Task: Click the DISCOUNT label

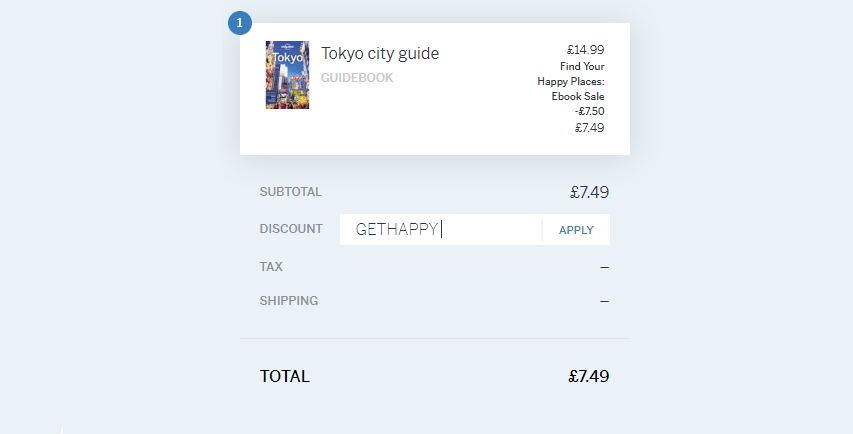Action: pyautogui.click(x=291, y=229)
